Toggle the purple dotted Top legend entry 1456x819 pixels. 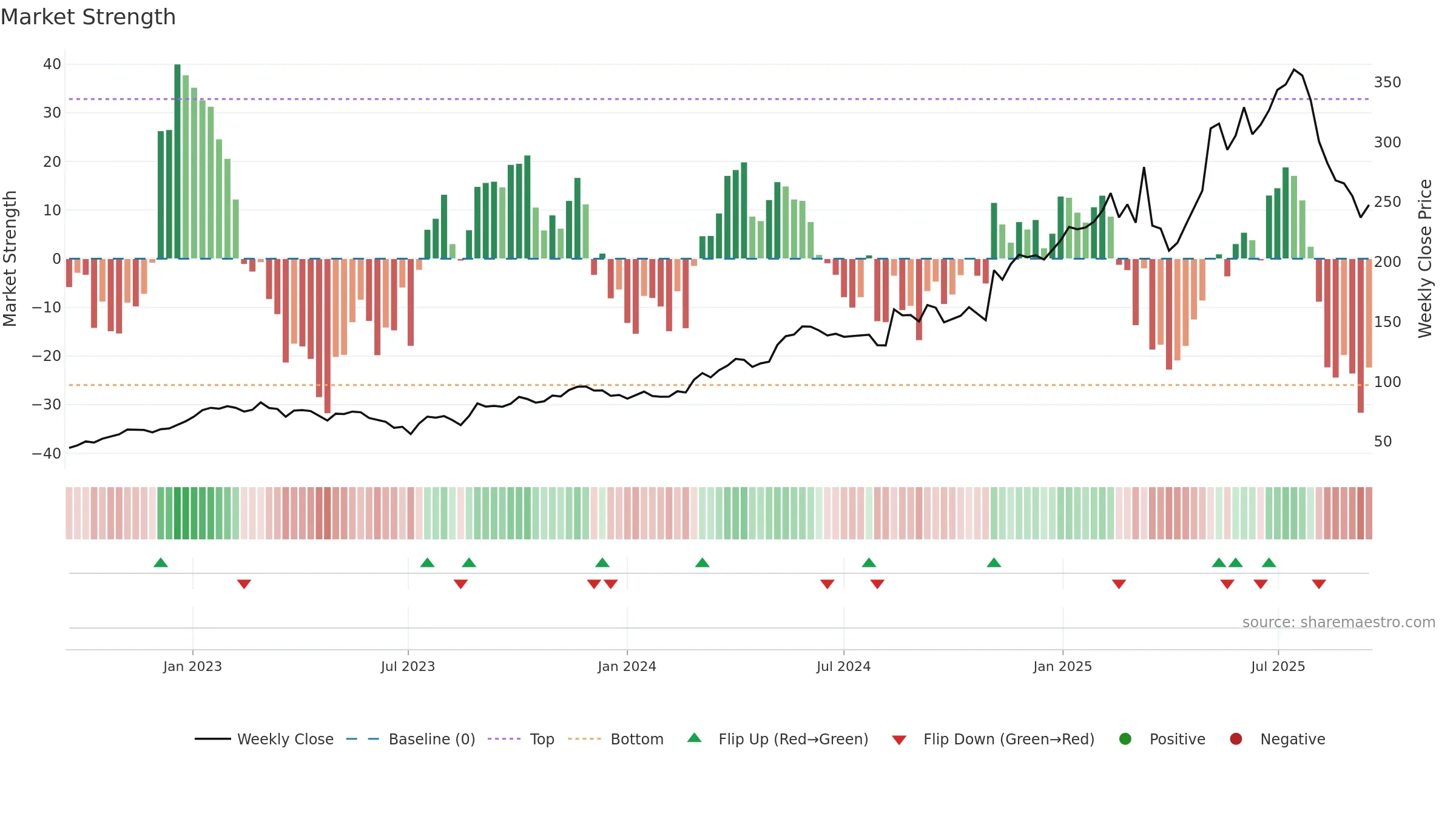[521, 739]
